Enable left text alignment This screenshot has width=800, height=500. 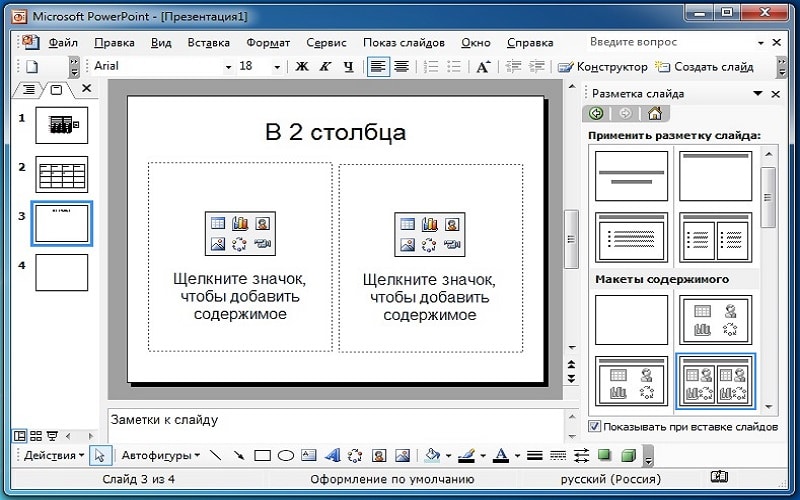(x=378, y=67)
